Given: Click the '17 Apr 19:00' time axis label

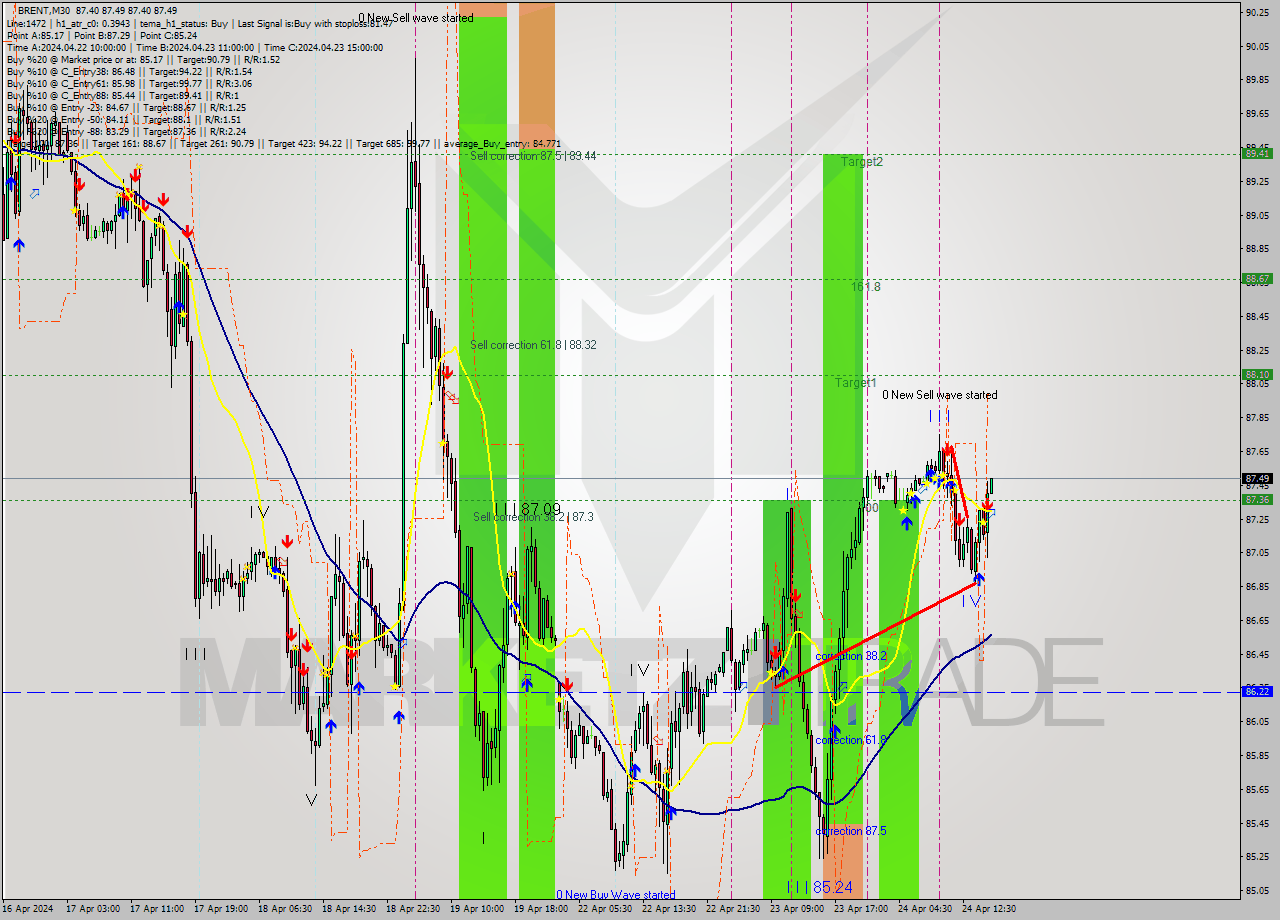Looking at the screenshot, I should pyautogui.click(x=221, y=909).
